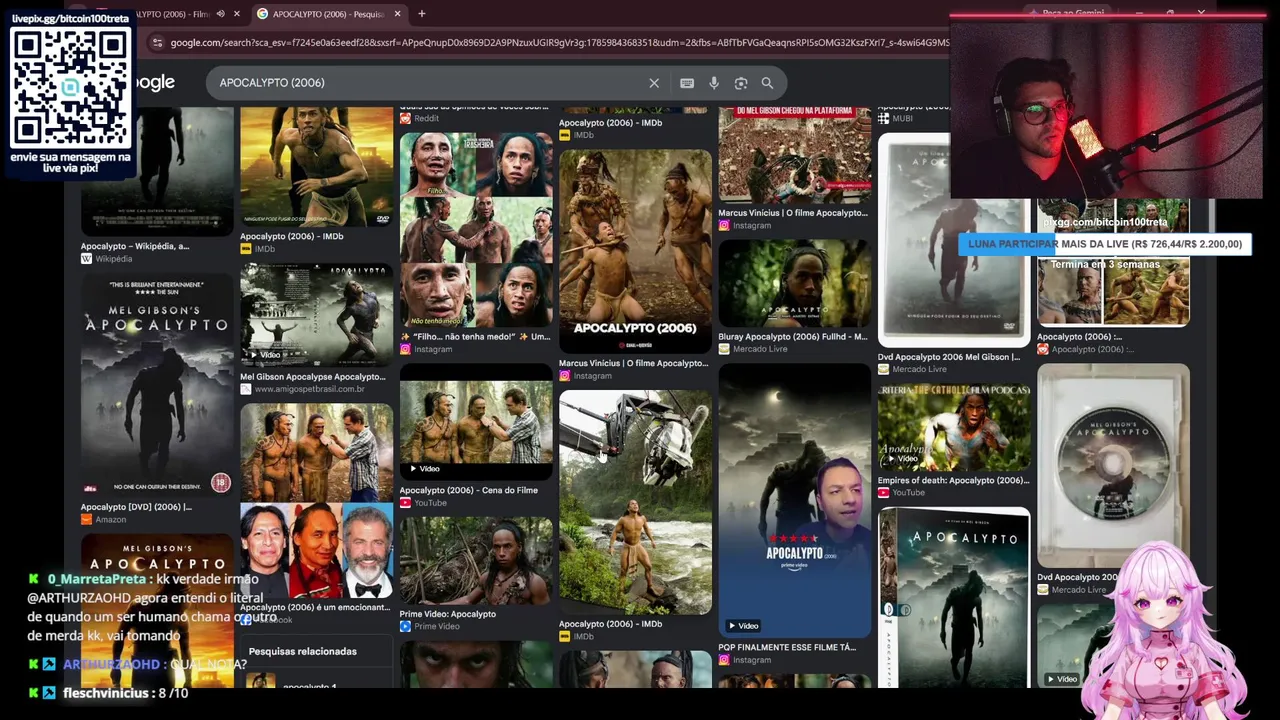Play the 'PQP FINALMENTE ESSE FILME' video badge
The width and height of the screenshot is (1280, 720).
click(743, 626)
